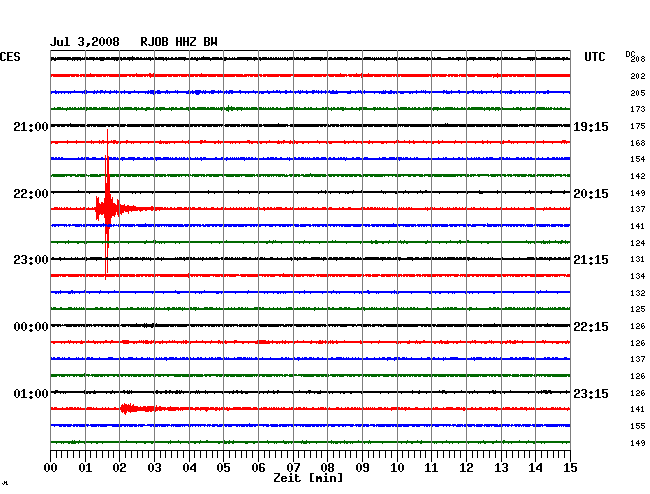Click the DC value 154
Image resolution: width=650 pixels, height=494 pixels.
(638, 159)
